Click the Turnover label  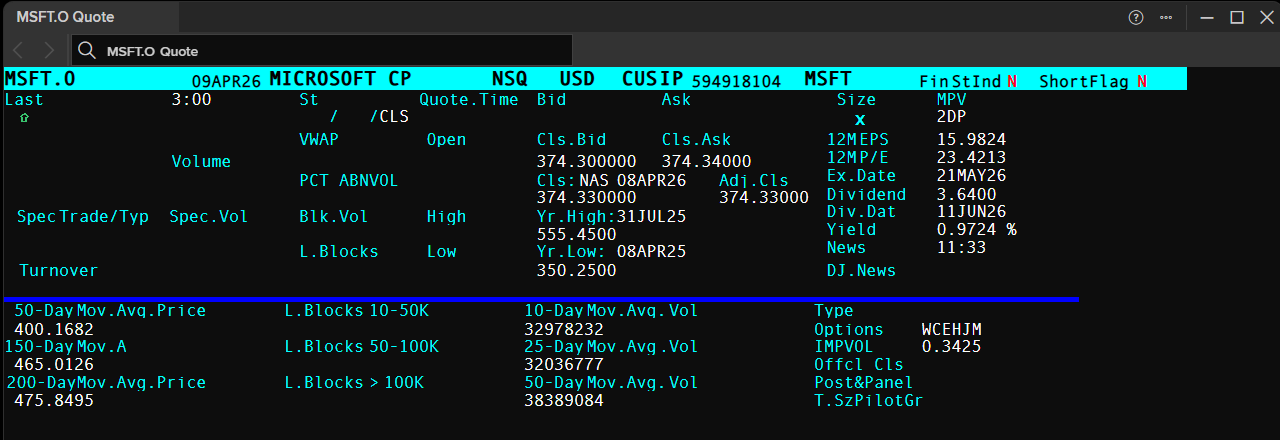pyautogui.click(x=59, y=271)
